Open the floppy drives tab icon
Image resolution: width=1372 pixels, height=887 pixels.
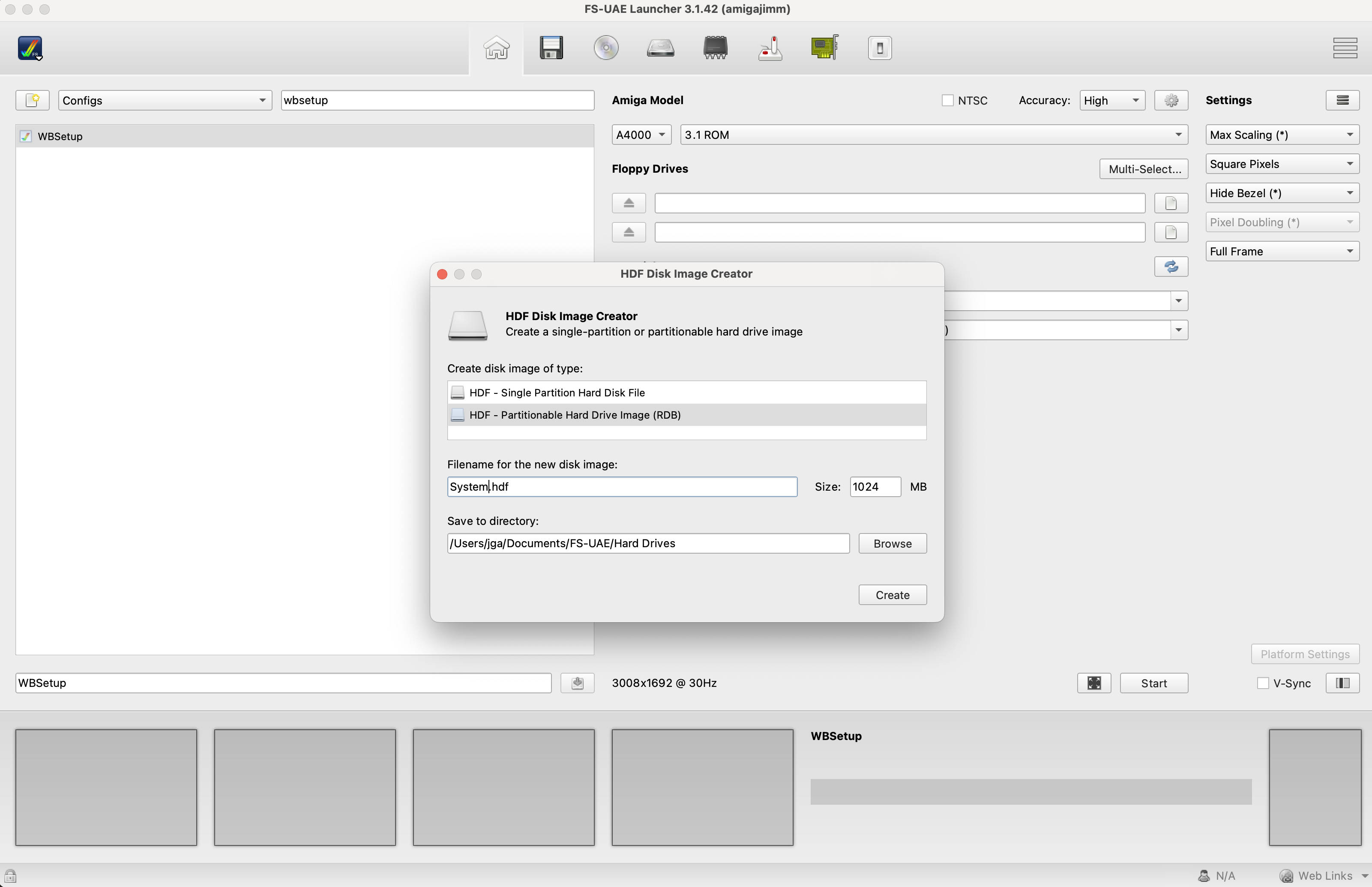[x=551, y=48]
